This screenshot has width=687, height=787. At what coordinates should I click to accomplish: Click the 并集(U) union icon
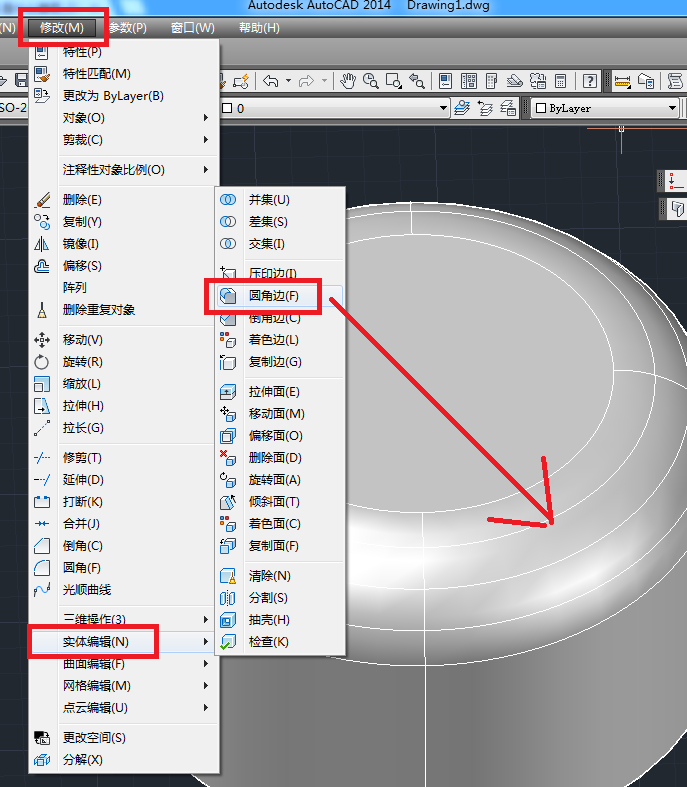coord(228,200)
